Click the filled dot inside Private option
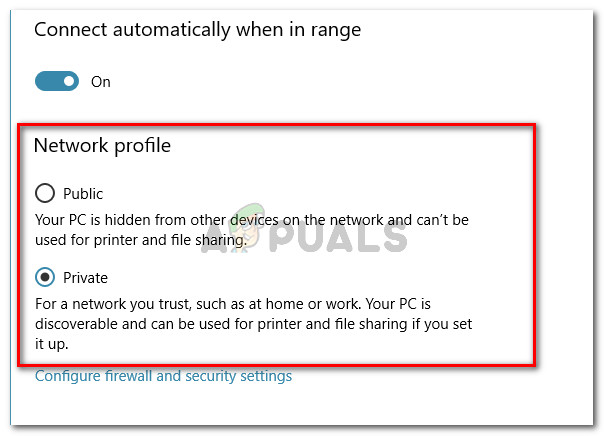 pos(44,277)
